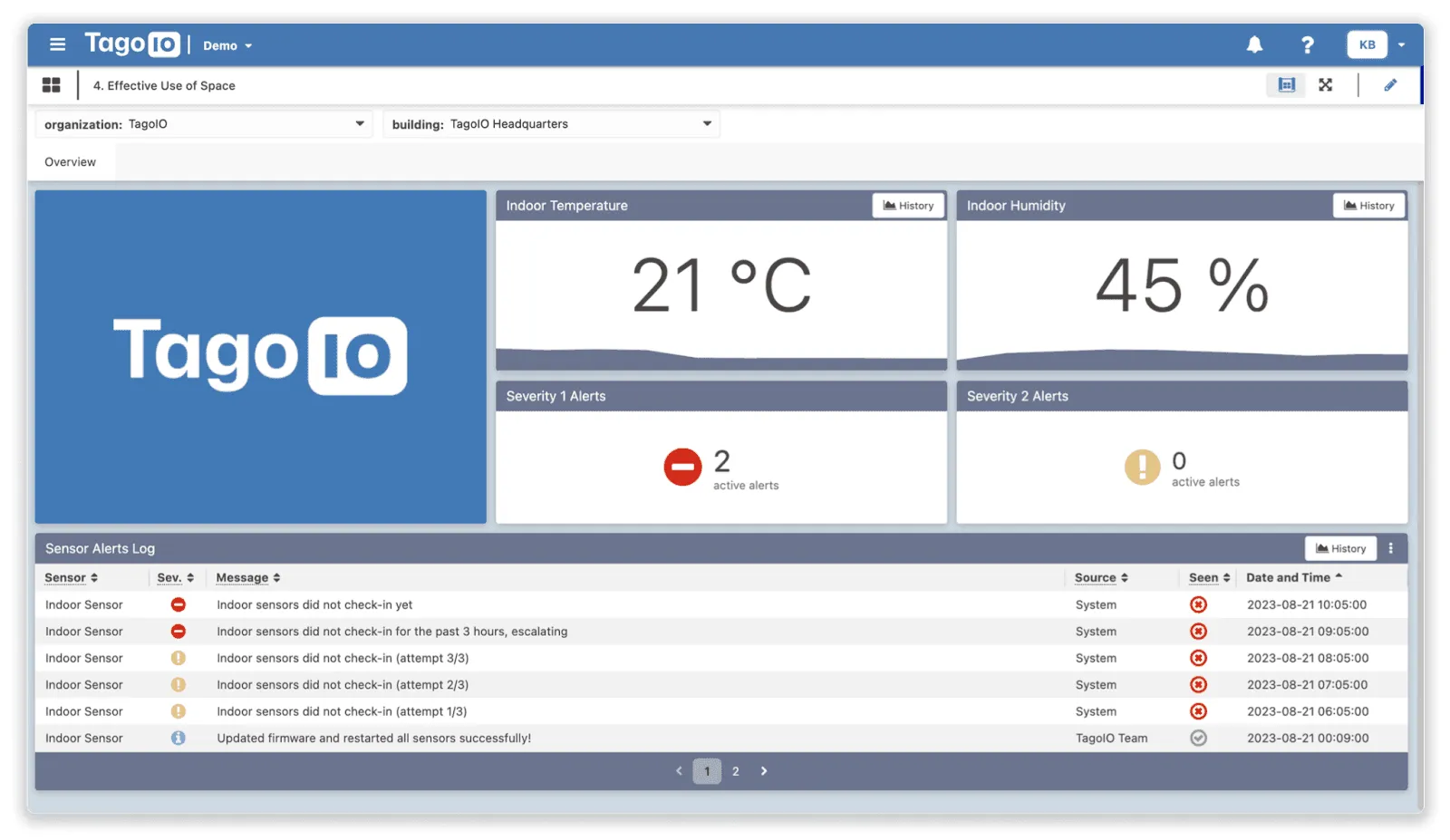Click the KB account avatar button
The image size is (1450, 840).
[x=1366, y=43]
